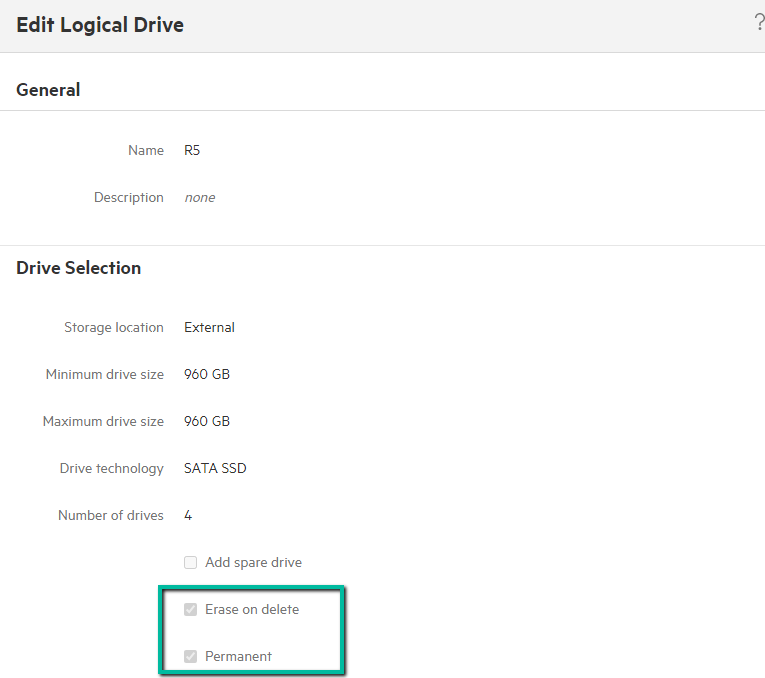This screenshot has width=765, height=678.
Task: Select the Storage location value External
Action: tap(209, 328)
